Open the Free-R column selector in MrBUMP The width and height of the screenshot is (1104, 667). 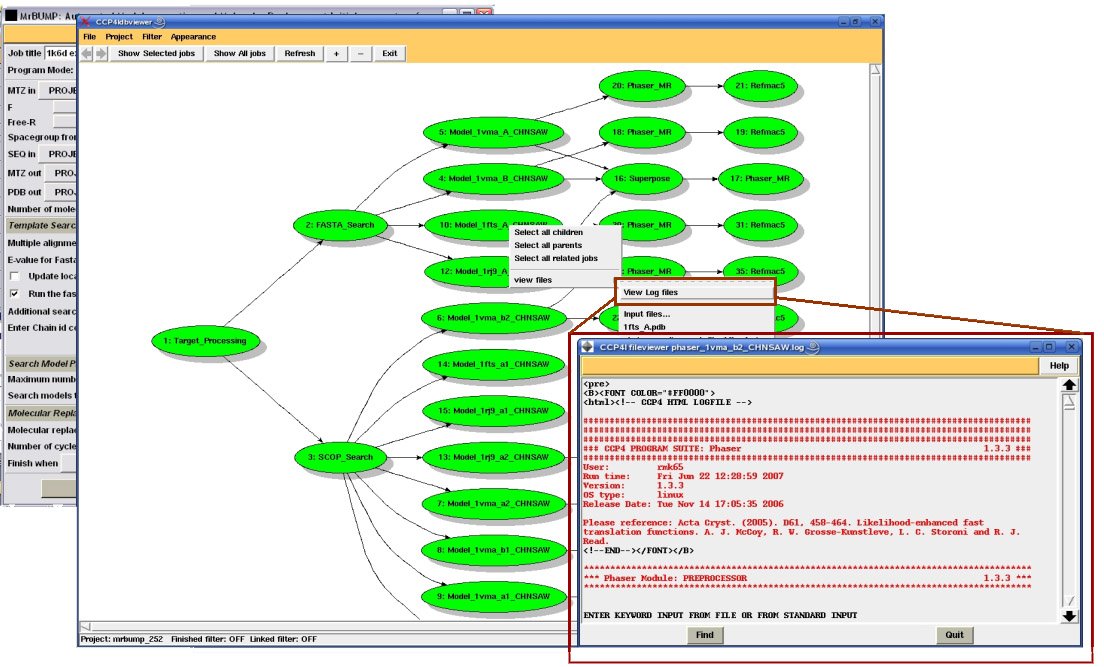65,122
